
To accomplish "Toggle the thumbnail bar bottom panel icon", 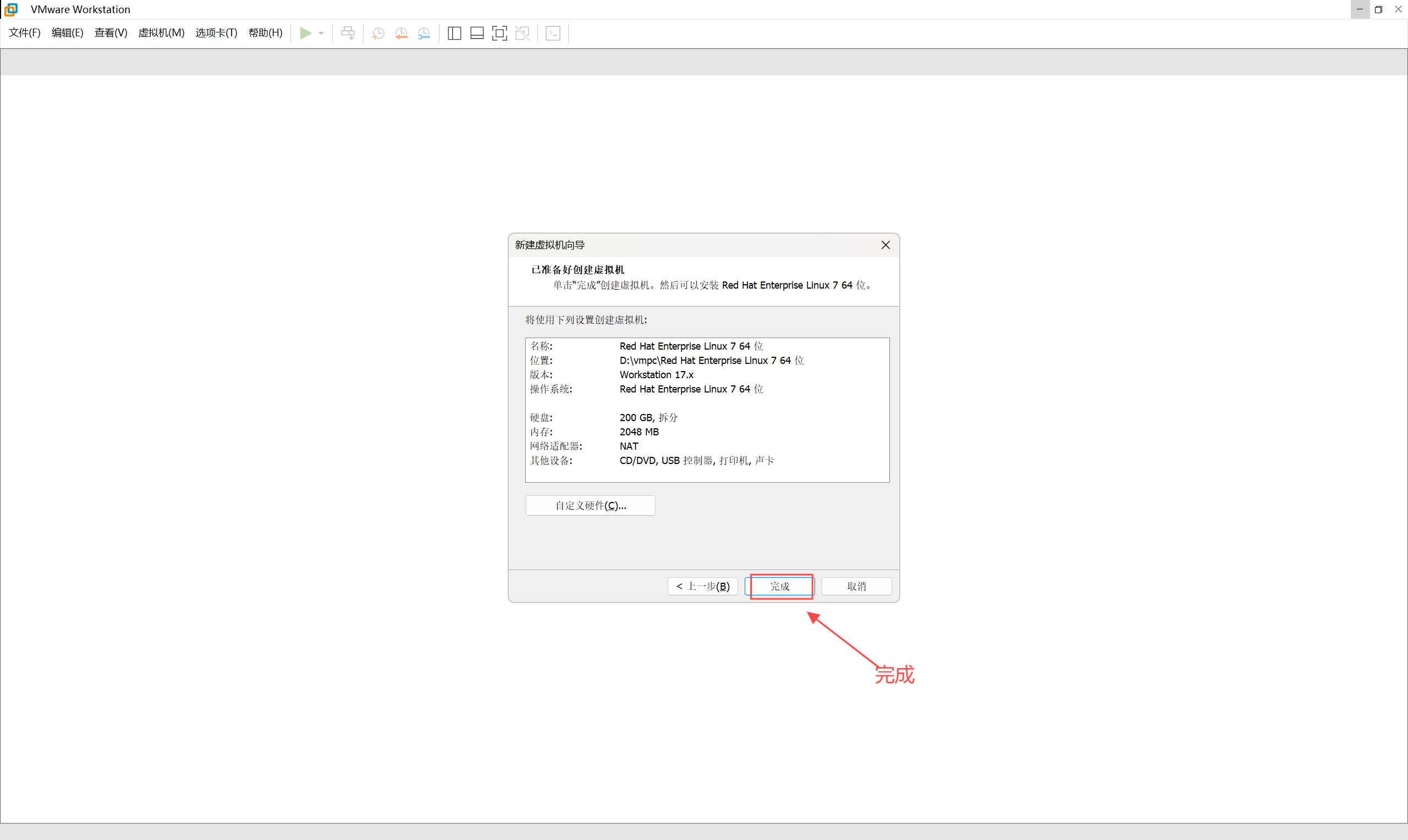I will [x=477, y=34].
